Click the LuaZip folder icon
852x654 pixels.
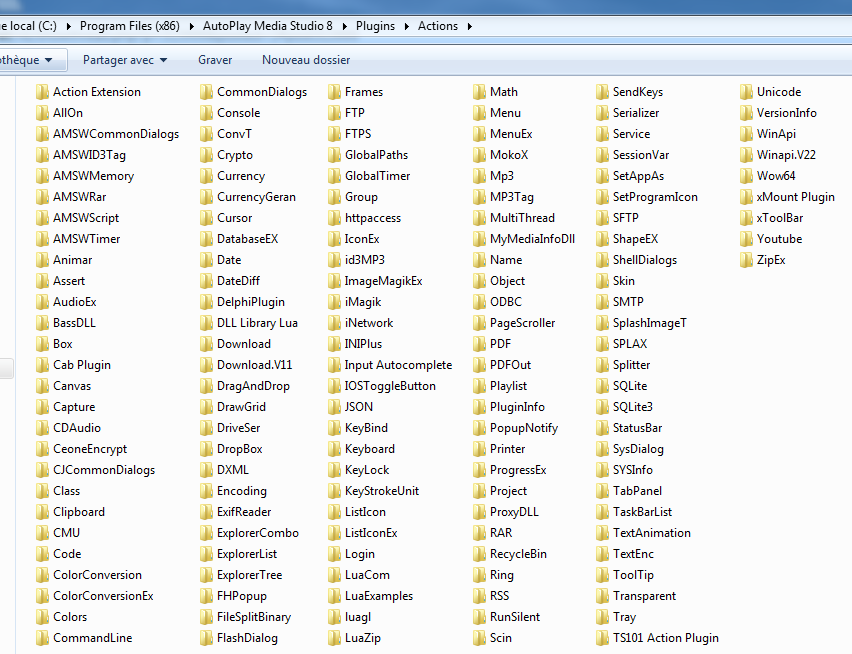click(x=335, y=638)
